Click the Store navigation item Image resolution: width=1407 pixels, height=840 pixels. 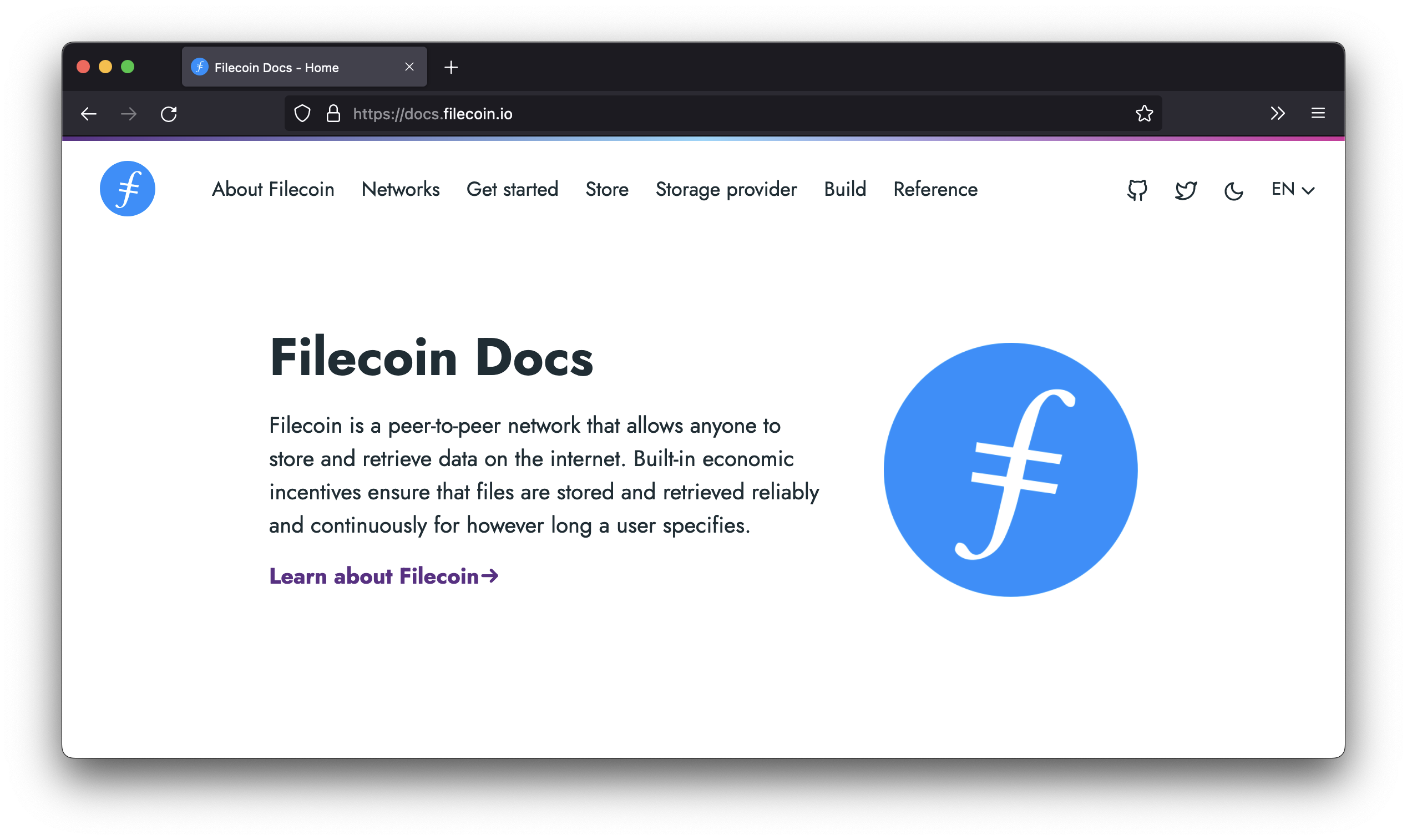[x=606, y=189]
